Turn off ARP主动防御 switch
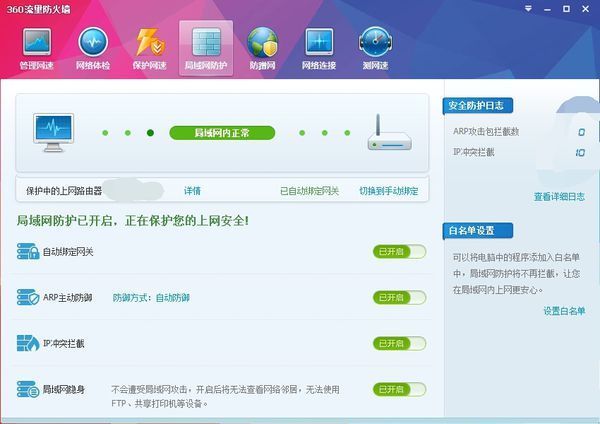Image resolution: width=600 pixels, height=424 pixels. 399,298
